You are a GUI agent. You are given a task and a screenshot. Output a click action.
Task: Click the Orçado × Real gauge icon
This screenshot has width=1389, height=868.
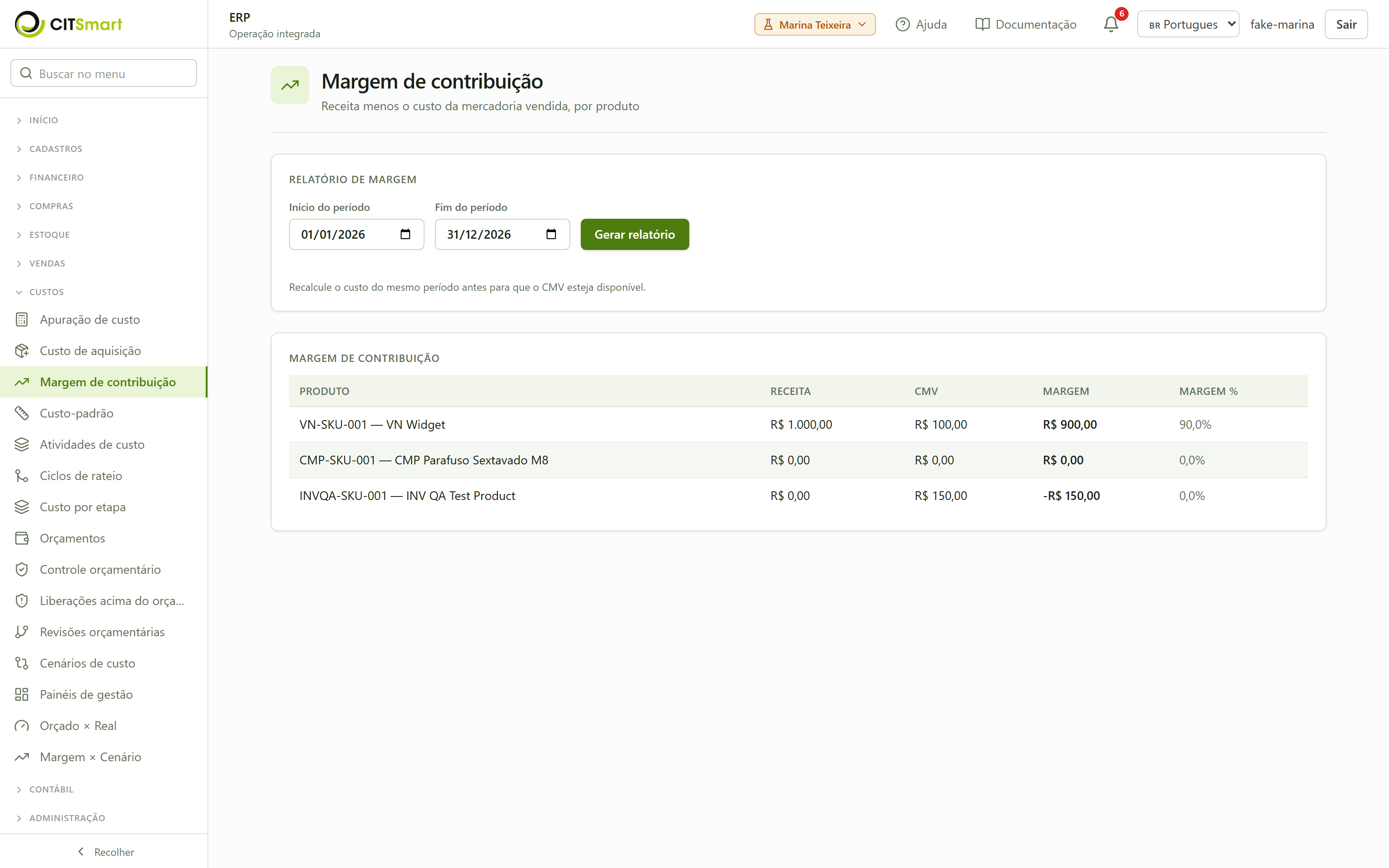tap(22, 726)
